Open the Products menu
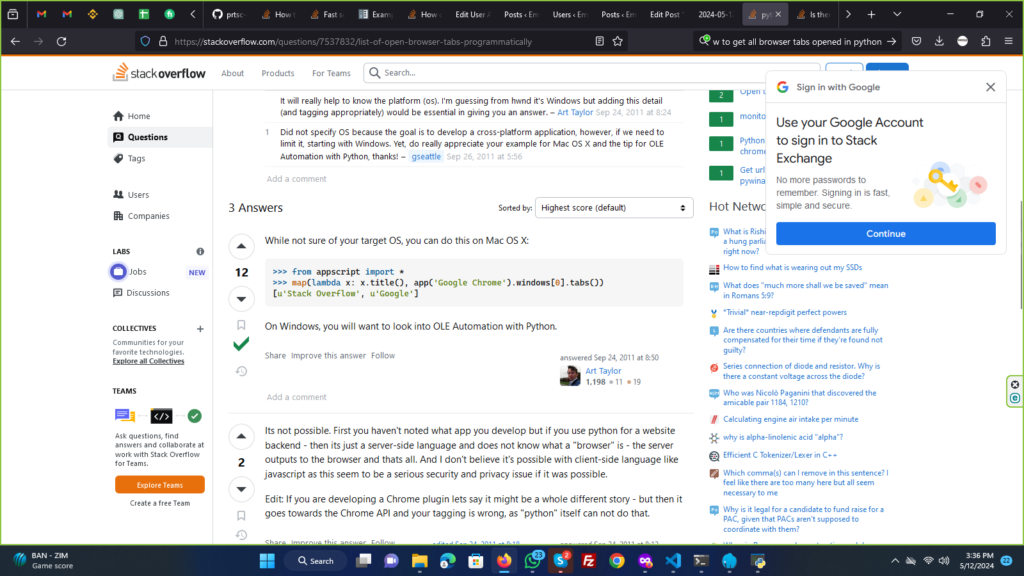1024x576 pixels. click(x=278, y=73)
